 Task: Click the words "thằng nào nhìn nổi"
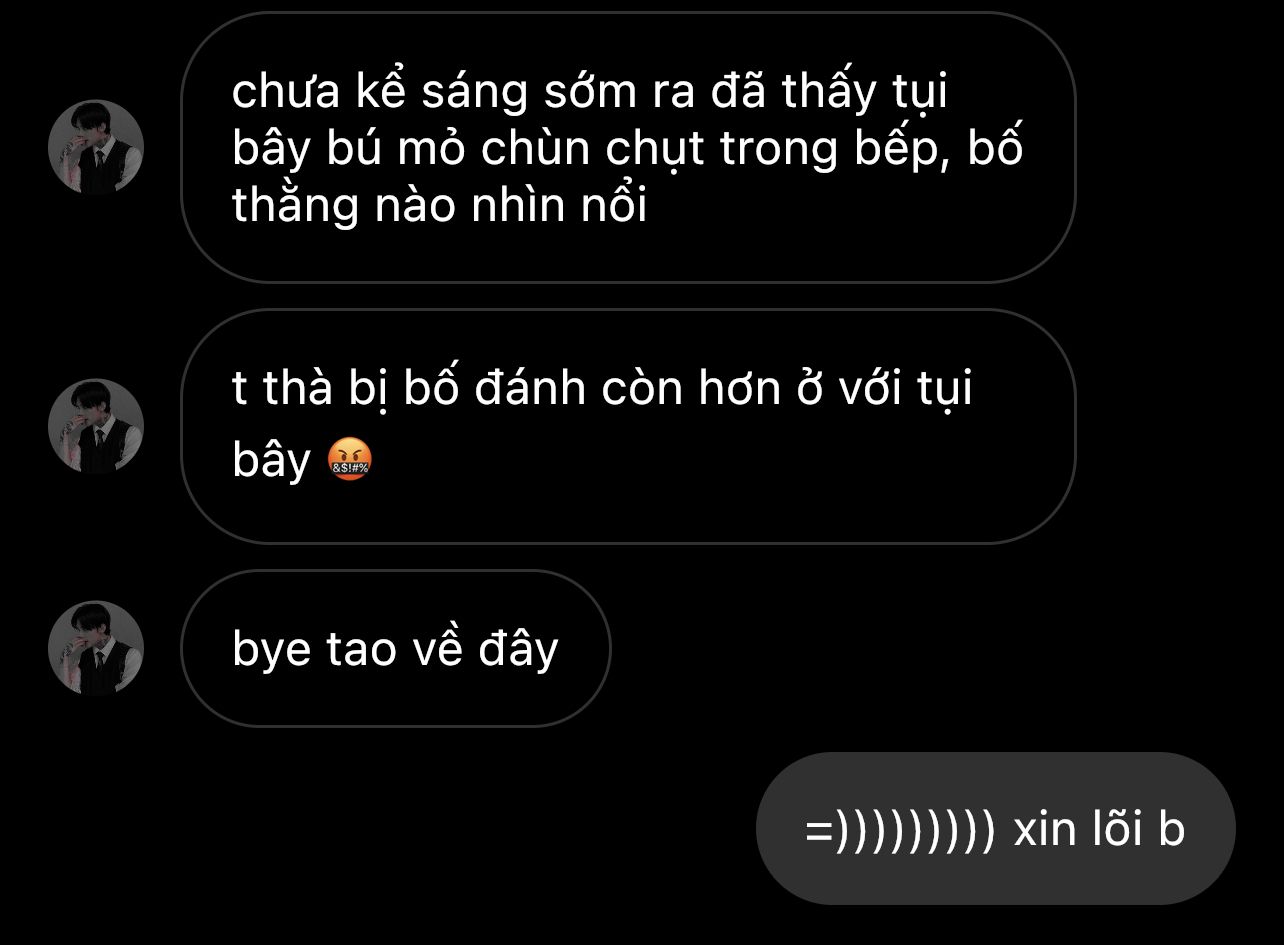coord(439,206)
